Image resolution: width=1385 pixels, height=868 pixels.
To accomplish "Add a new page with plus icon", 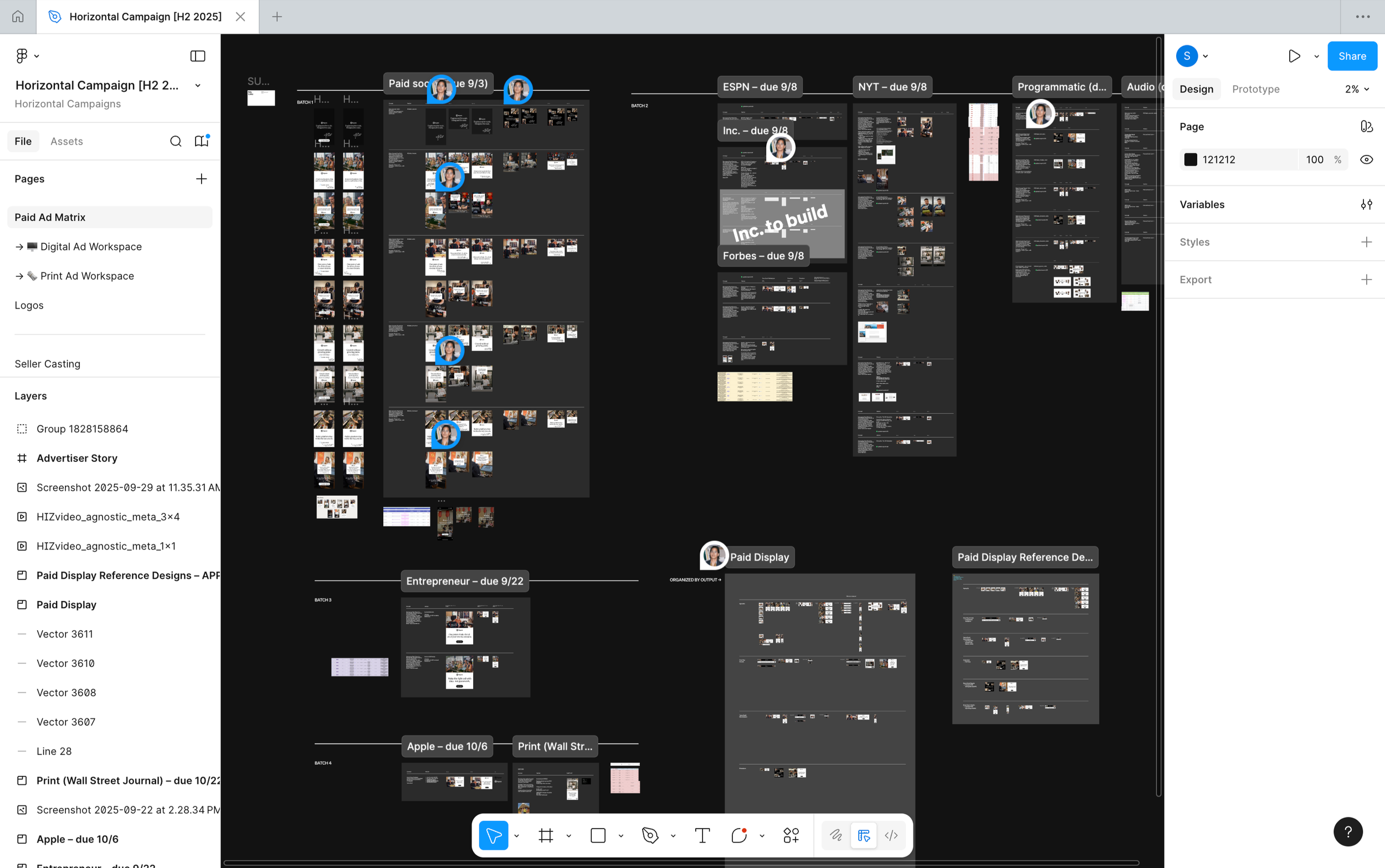I will click(201, 179).
